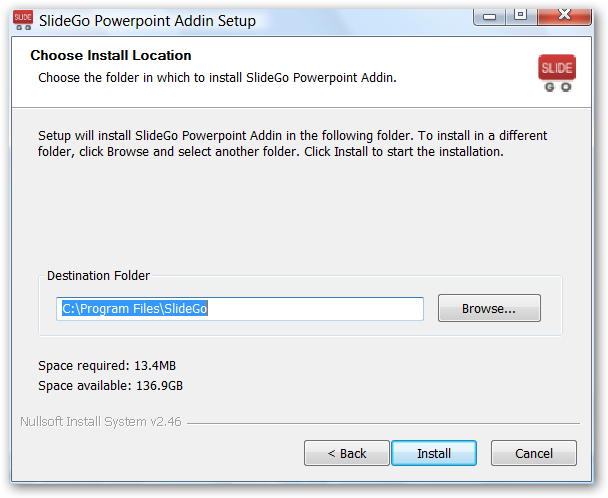Click 'Choose the folder in which to install' subtitle
Image resolution: width=608 pixels, height=498 pixels.
[x=217, y=78]
